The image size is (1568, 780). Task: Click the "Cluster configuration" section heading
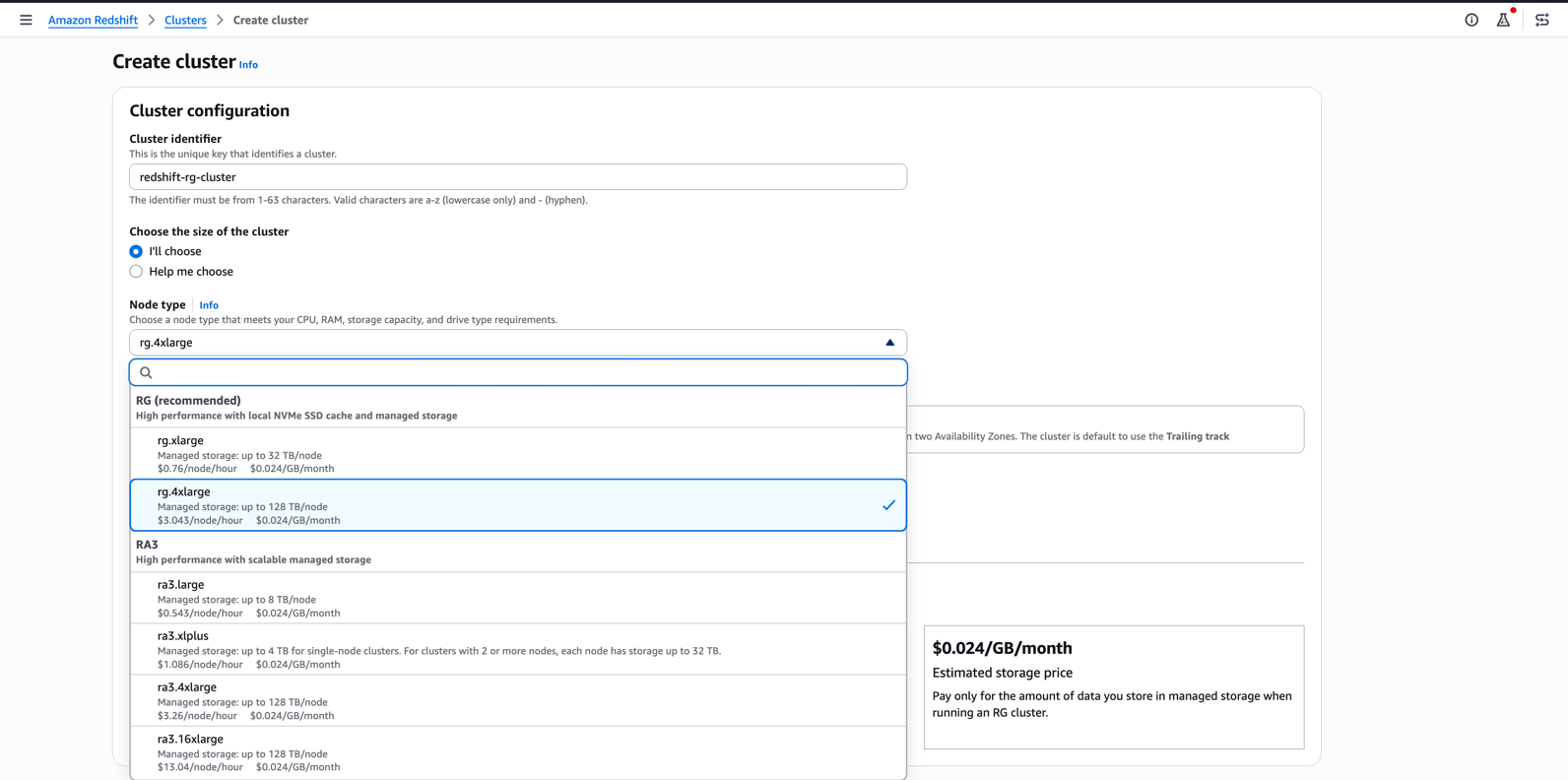(x=210, y=111)
